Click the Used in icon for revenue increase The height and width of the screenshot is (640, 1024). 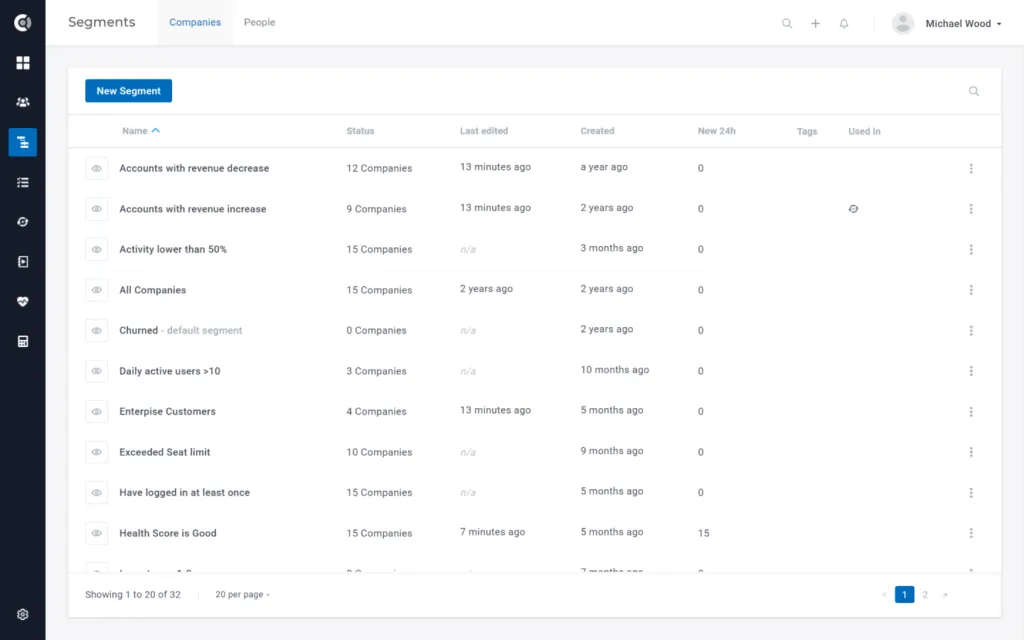854,209
